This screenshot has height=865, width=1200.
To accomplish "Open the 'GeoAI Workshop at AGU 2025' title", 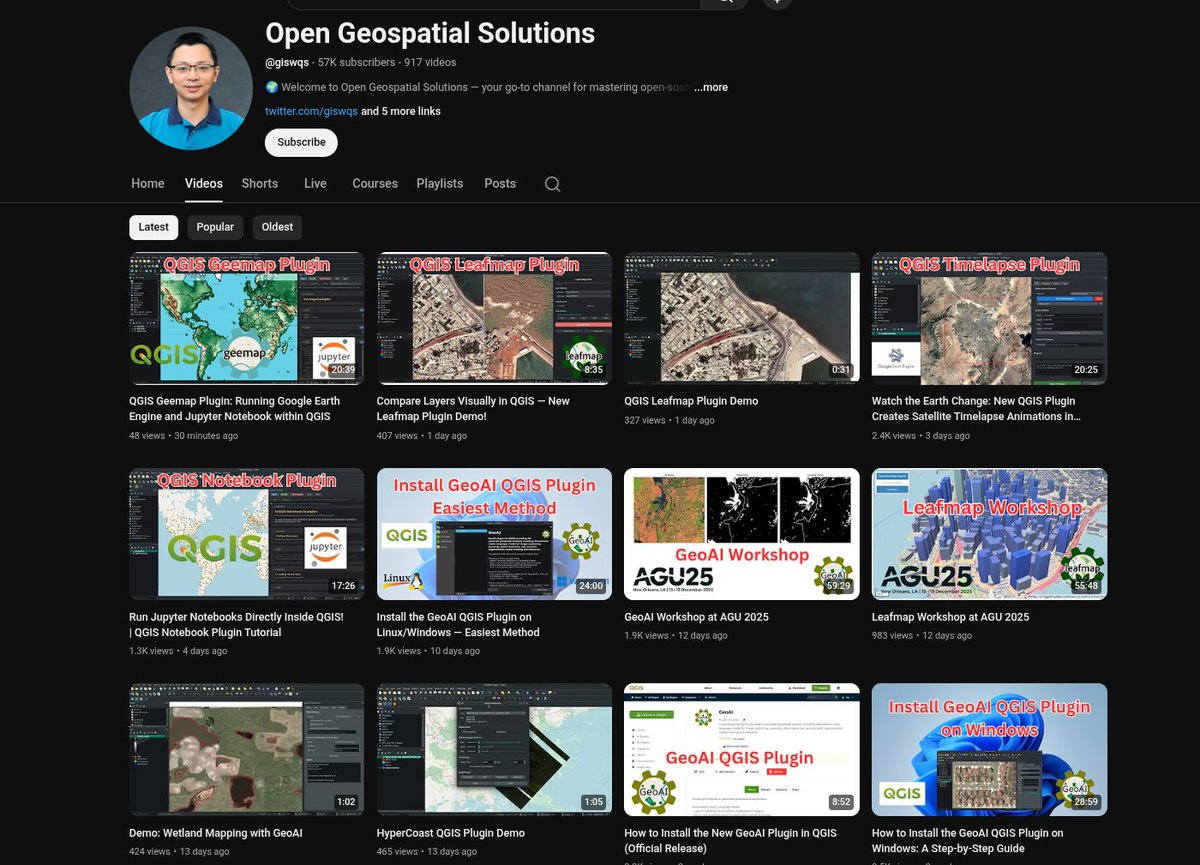I will point(696,617).
